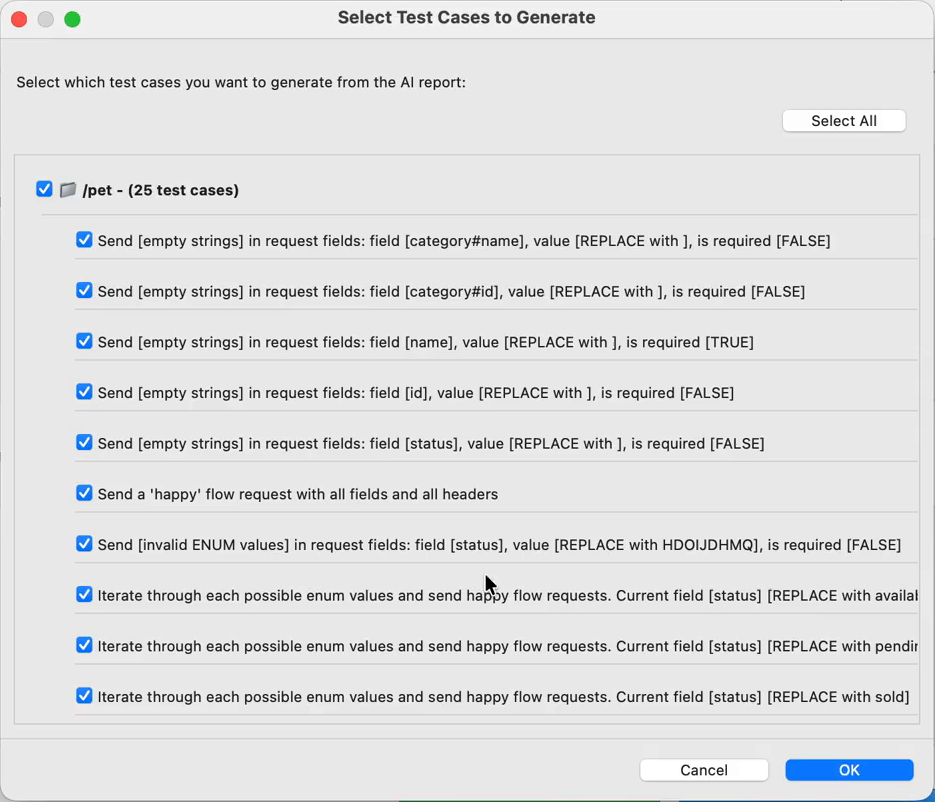
Task: Uncheck invalid ENUM values HDOIJDHMQ test case
Action: coord(84,544)
